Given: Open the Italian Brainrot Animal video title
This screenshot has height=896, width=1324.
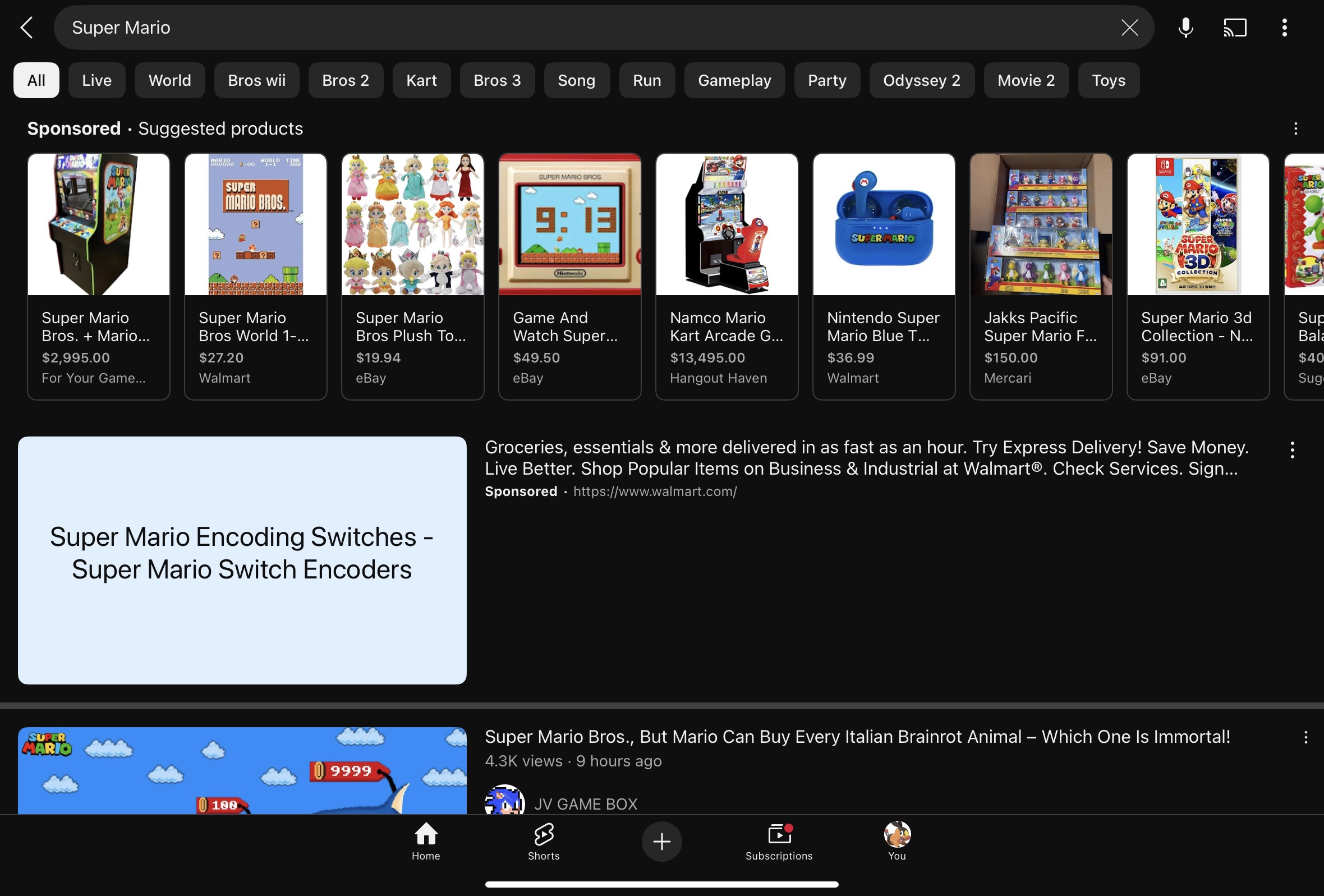Looking at the screenshot, I should 857,737.
